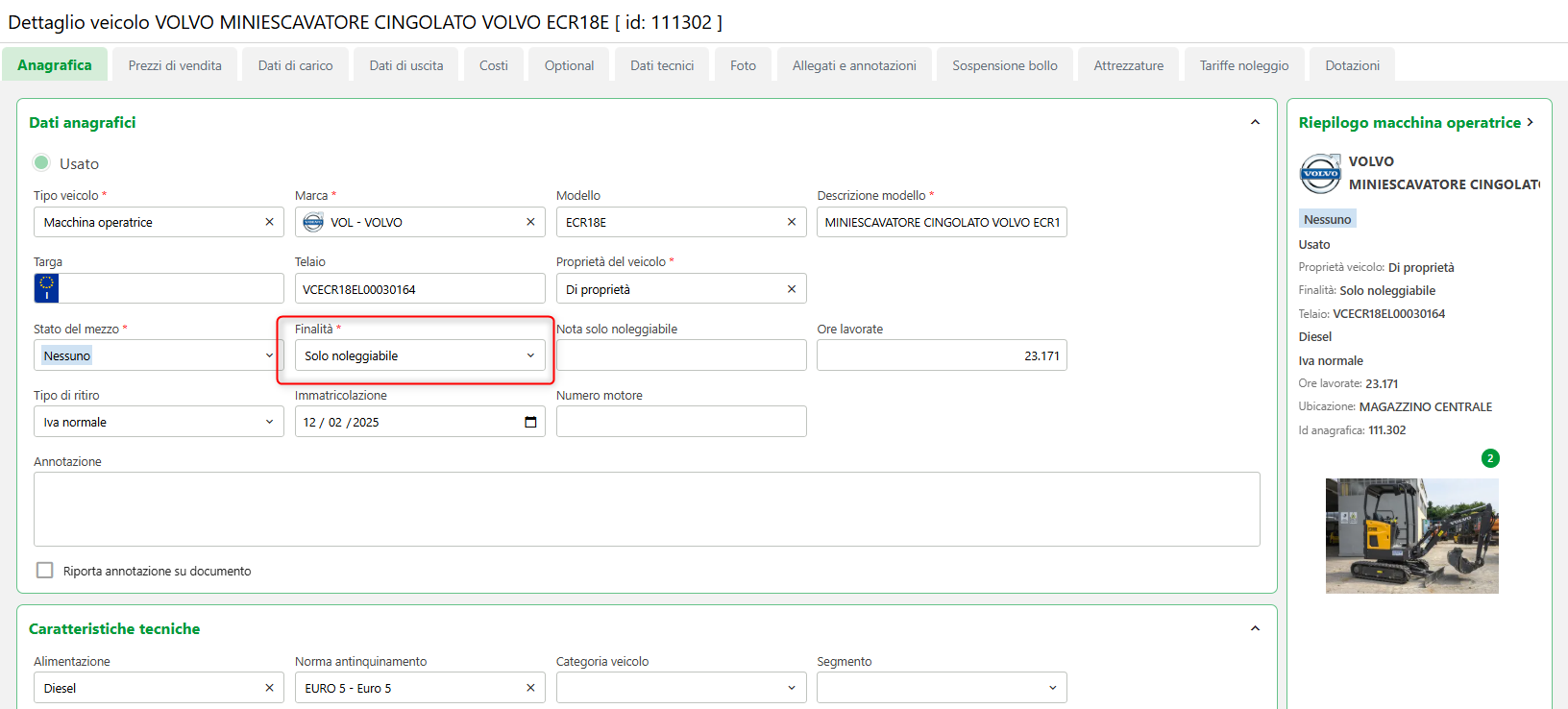Go to the Costi tab

click(x=494, y=65)
